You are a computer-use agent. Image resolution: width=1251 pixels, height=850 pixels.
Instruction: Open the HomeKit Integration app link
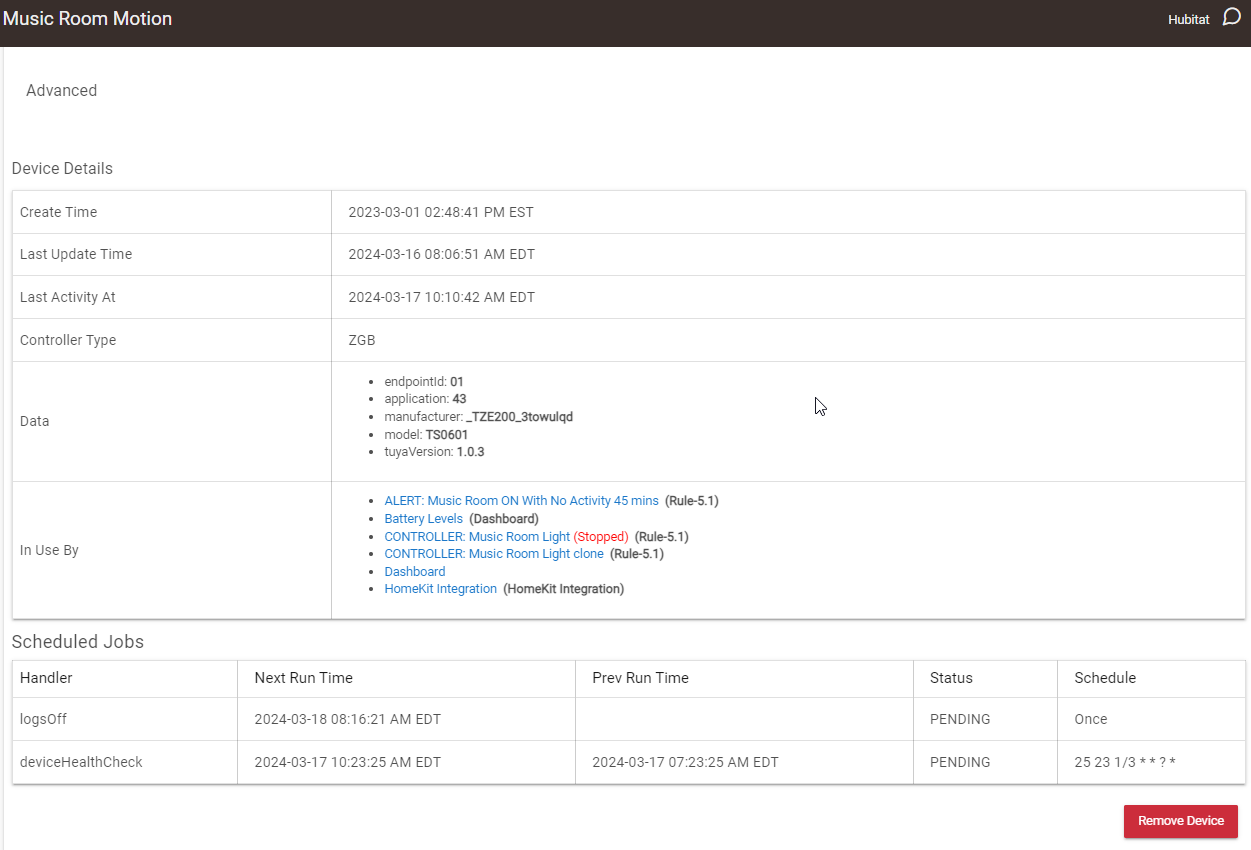click(440, 589)
